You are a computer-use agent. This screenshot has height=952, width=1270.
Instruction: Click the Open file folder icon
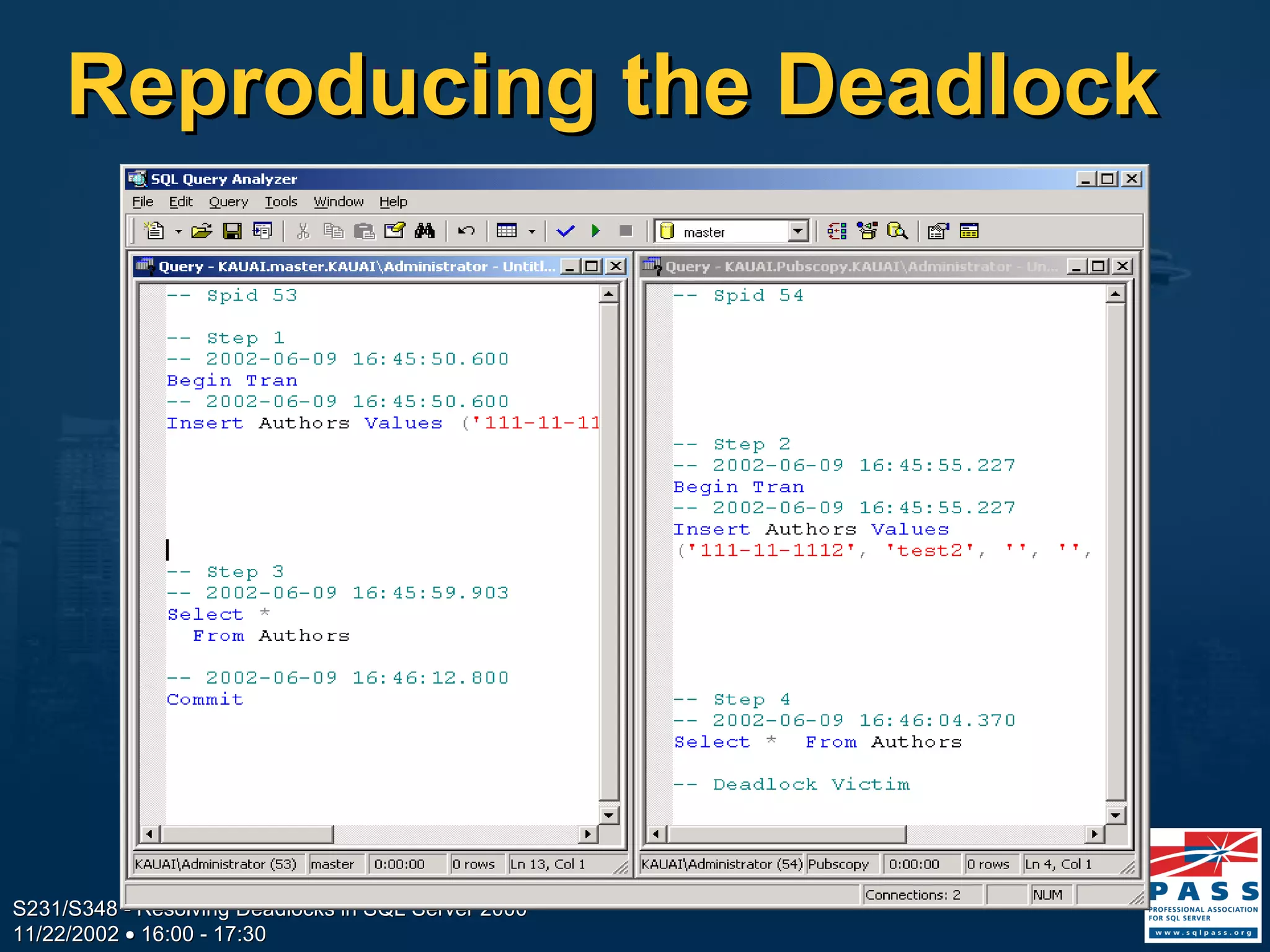tap(201, 231)
